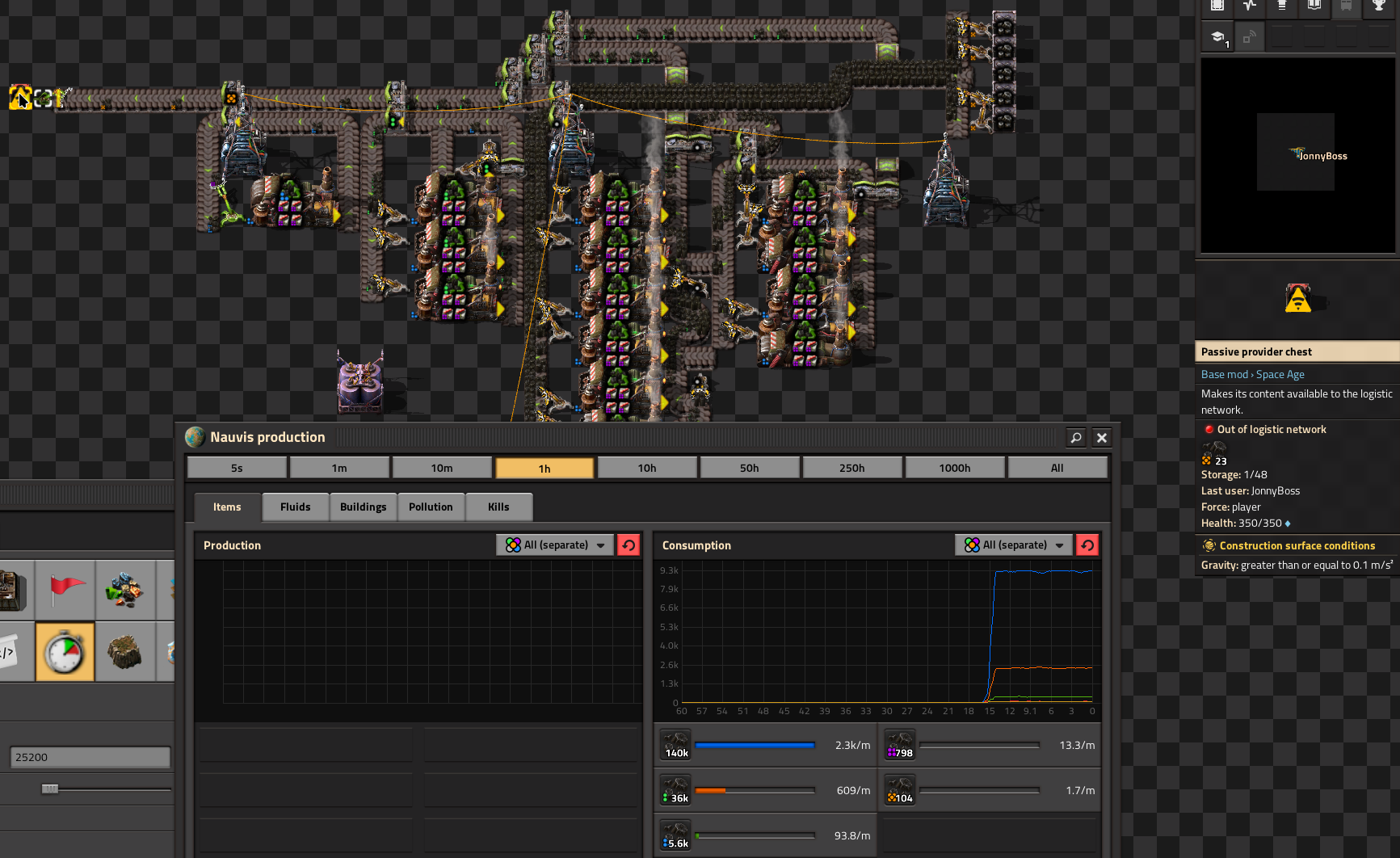Click the passive provider chest preview icon
Image resolution: width=1400 pixels, height=858 pixels.
coord(1297,298)
